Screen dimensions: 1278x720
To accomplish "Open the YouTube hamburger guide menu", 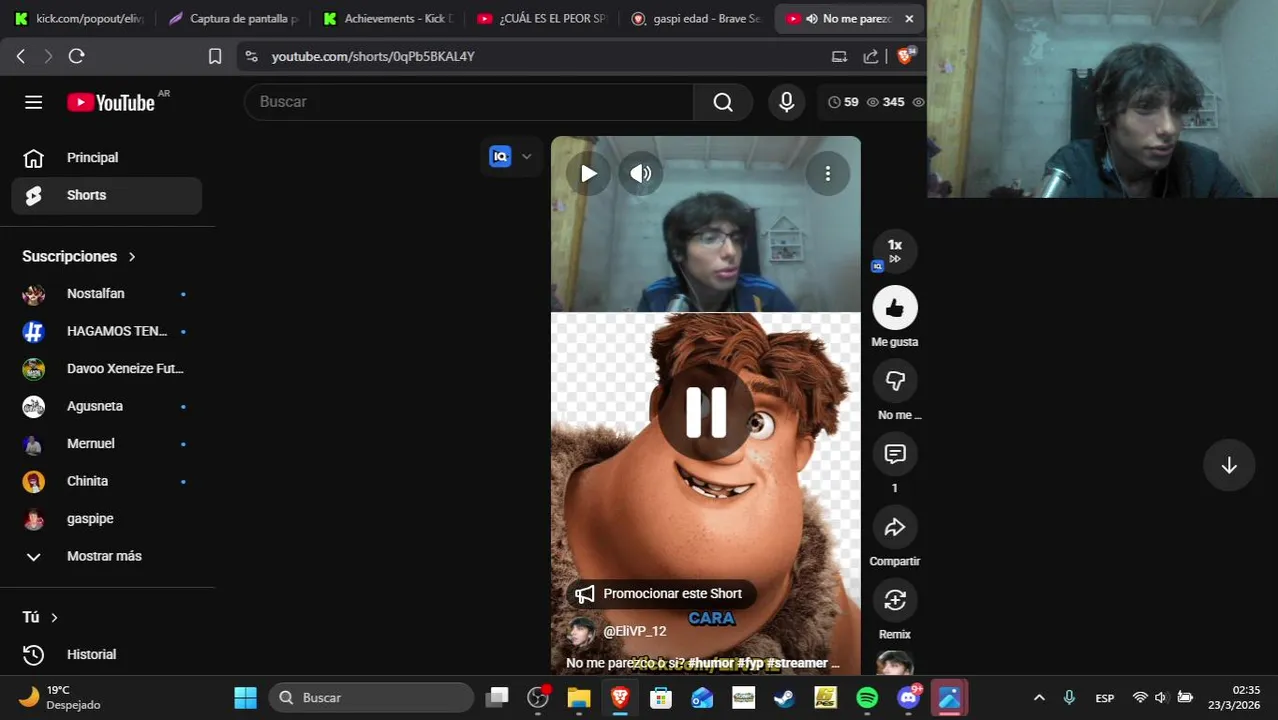I will (x=34, y=102).
